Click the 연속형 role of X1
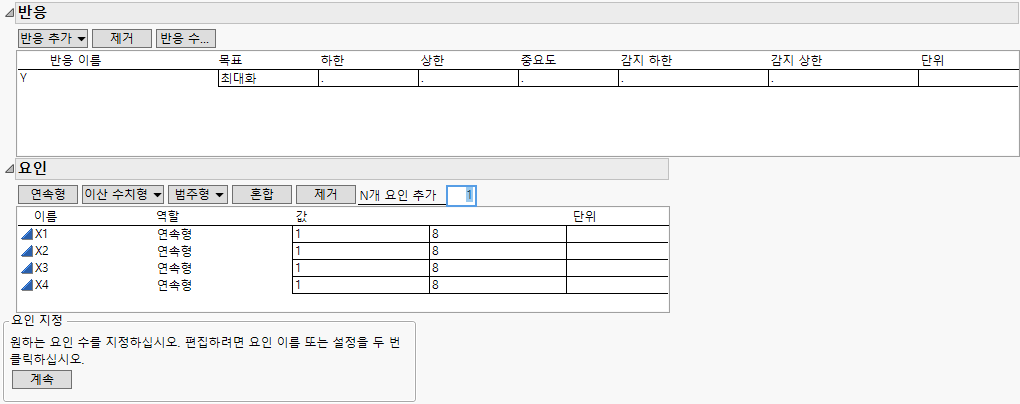 point(174,234)
